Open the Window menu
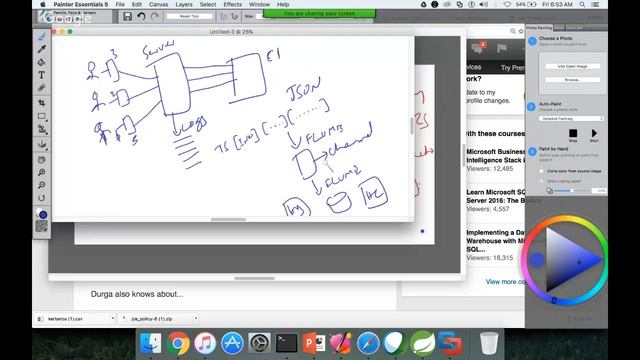This screenshot has height=360, width=640. coord(259,4)
